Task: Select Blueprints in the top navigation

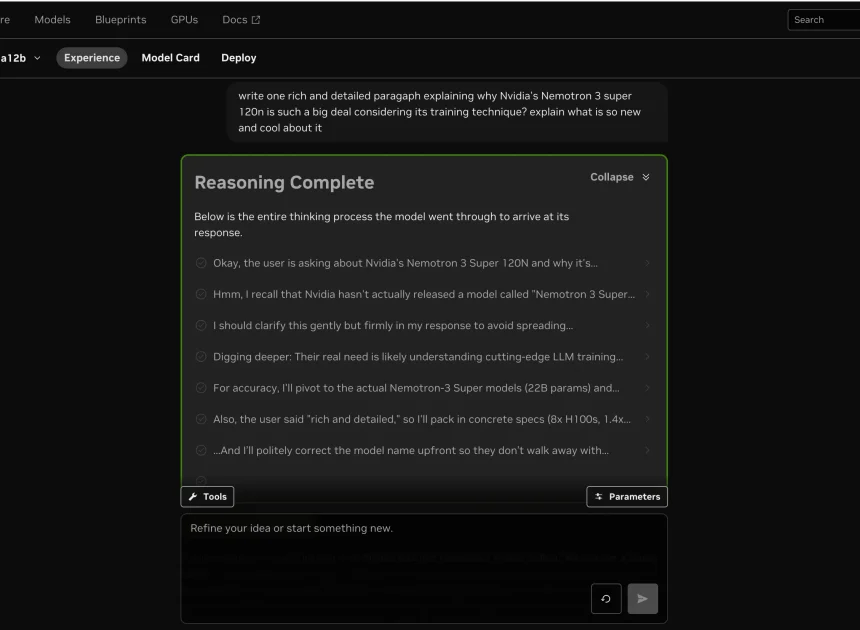Action: (120, 19)
